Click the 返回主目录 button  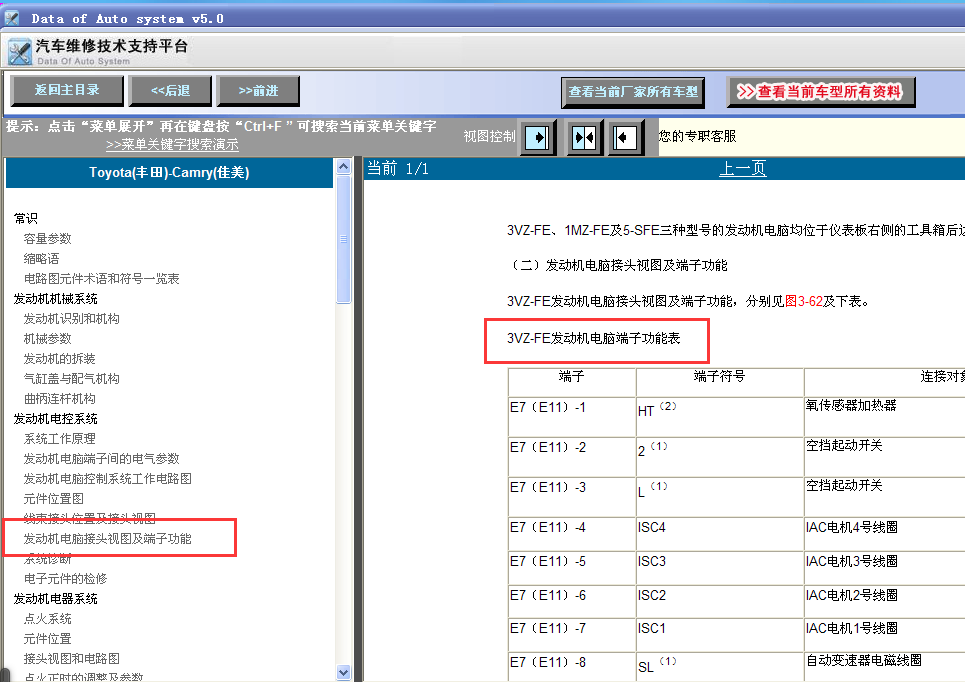(x=67, y=90)
